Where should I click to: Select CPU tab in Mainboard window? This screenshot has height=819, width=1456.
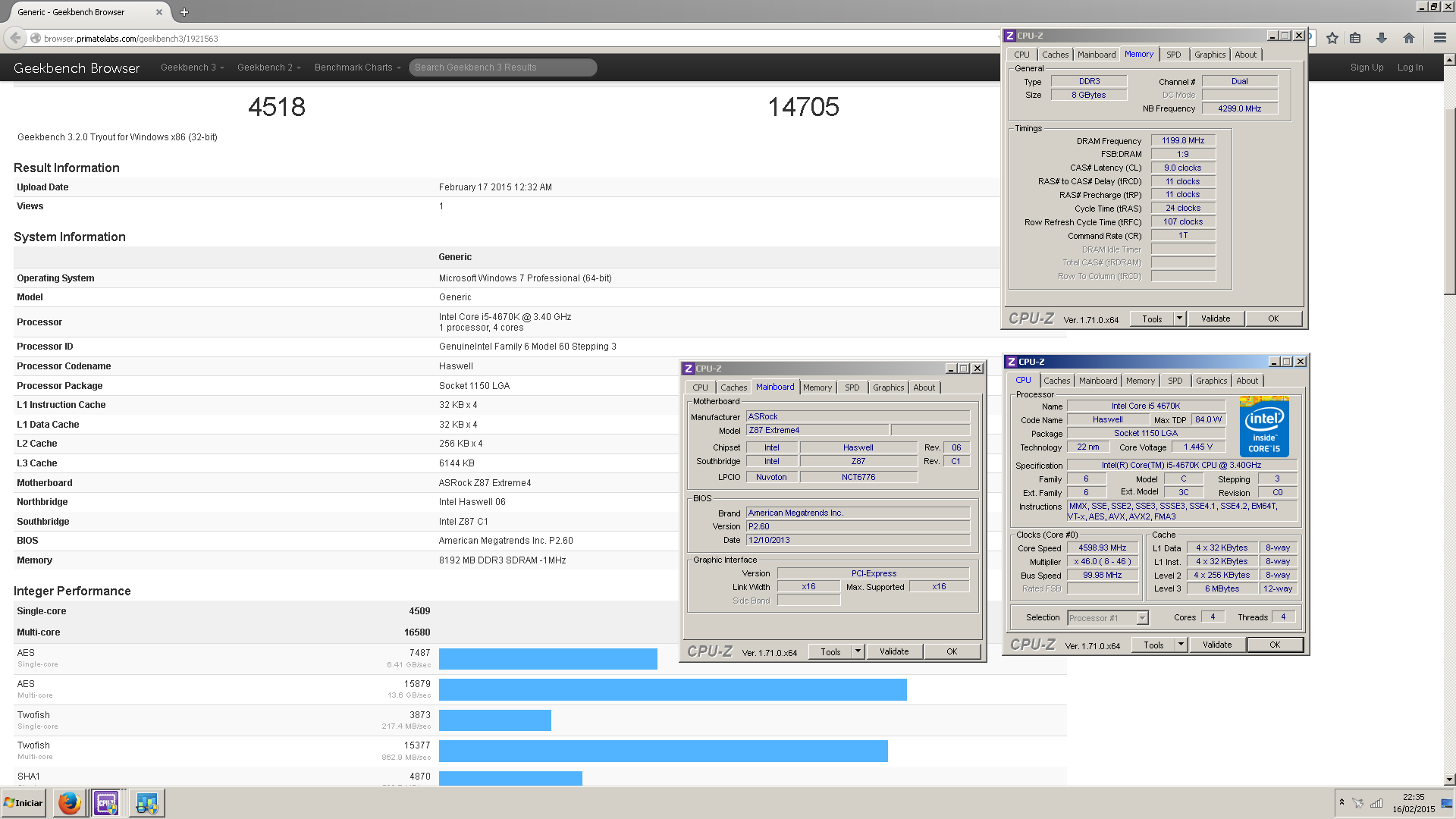700,388
